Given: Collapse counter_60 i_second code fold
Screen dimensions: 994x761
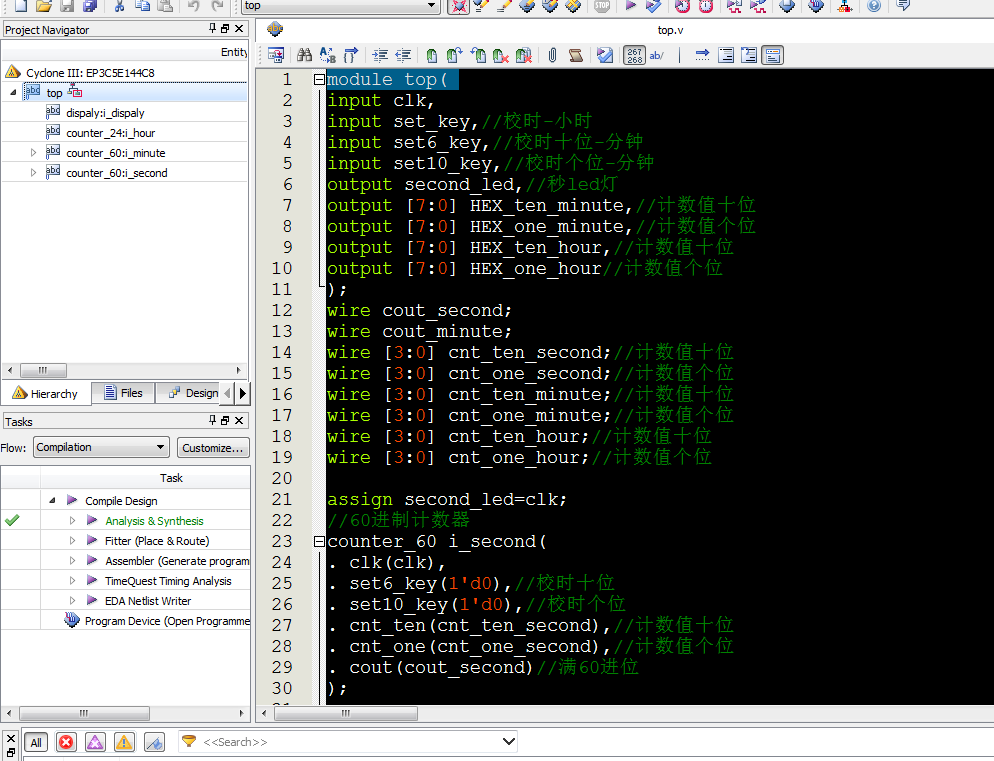Looking at the screenshot, I should (319, 542).
